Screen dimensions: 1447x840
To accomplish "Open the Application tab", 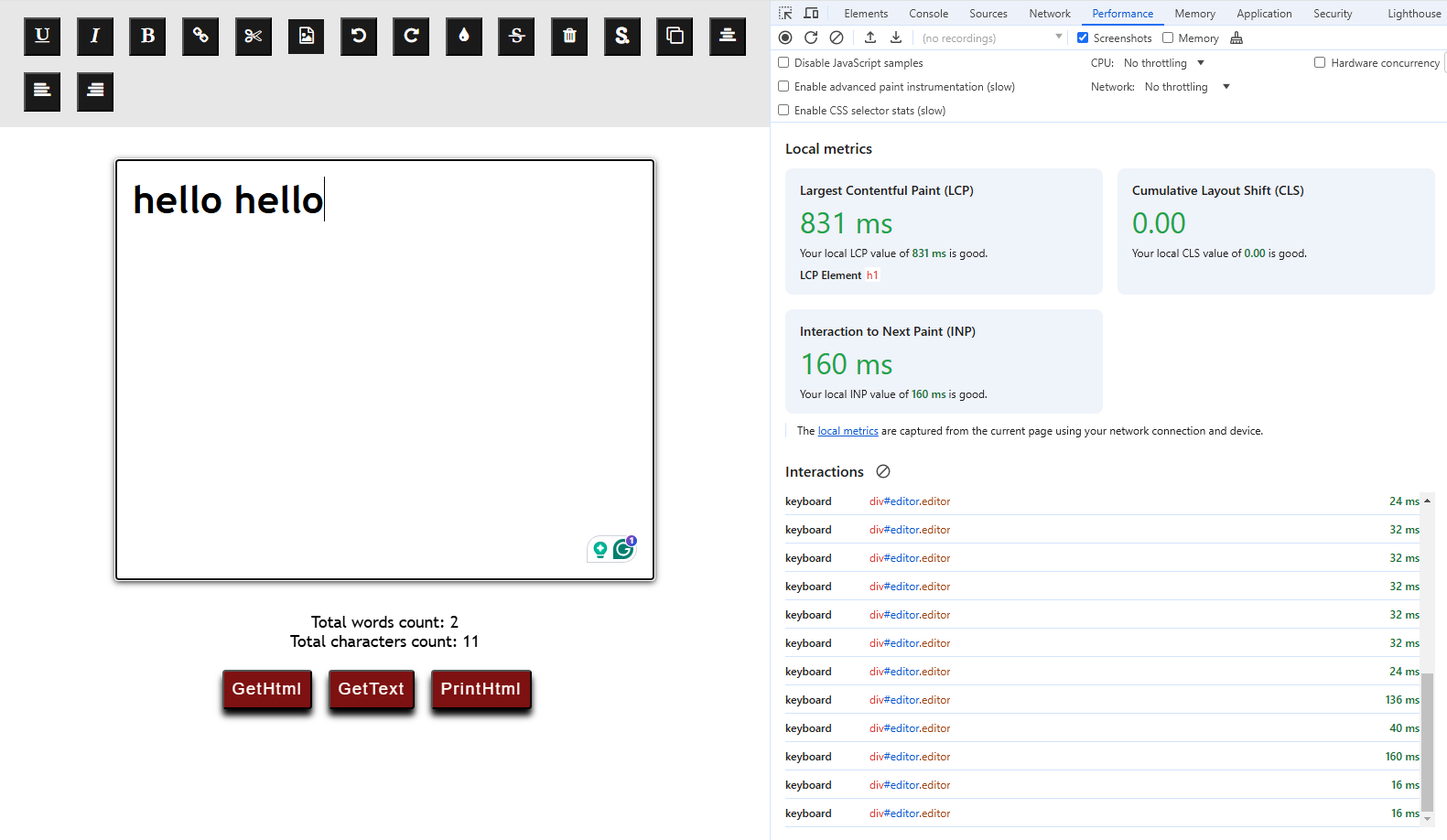I will pos(1264,13).
